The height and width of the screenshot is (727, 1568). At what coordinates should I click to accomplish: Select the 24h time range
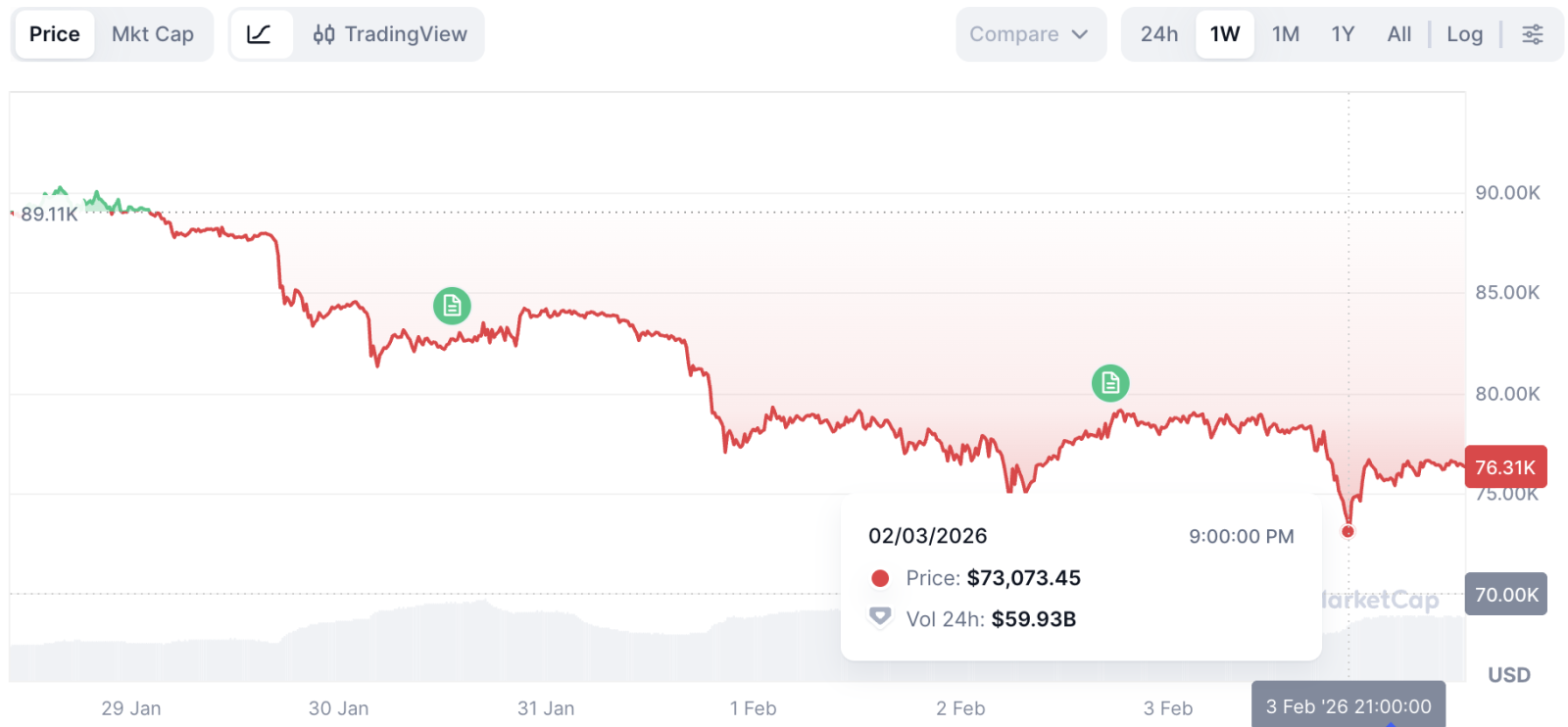1159,34
